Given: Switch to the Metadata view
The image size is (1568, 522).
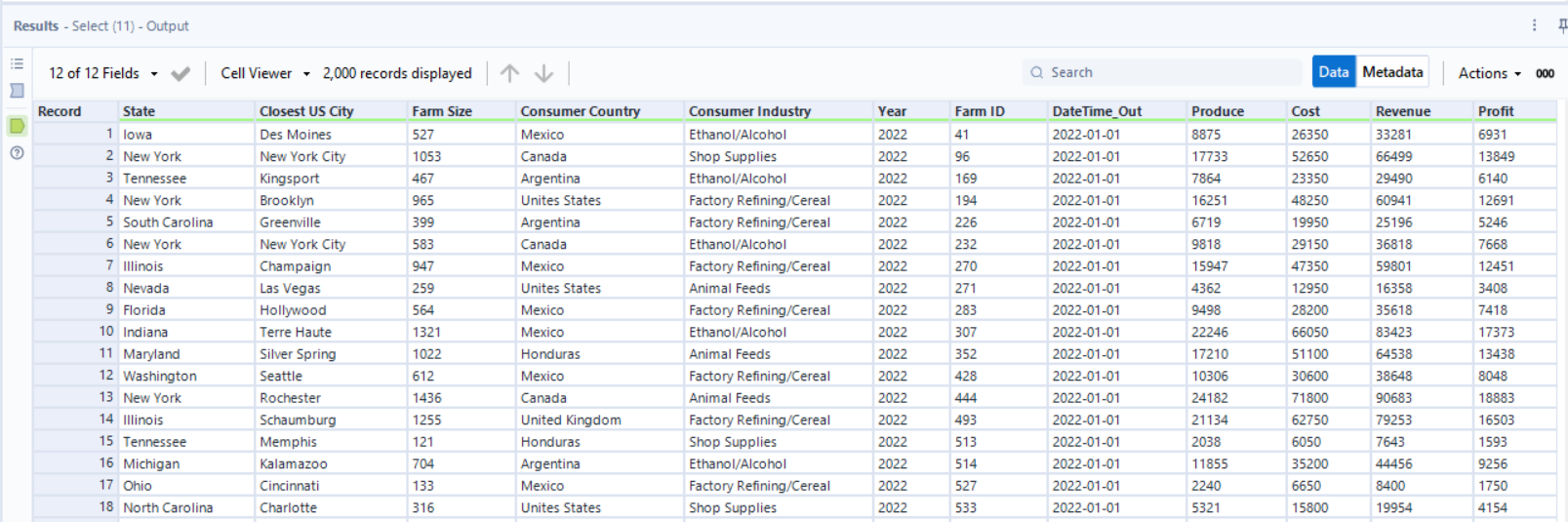Looking at the screenshot, I should tap(1392, 72).
